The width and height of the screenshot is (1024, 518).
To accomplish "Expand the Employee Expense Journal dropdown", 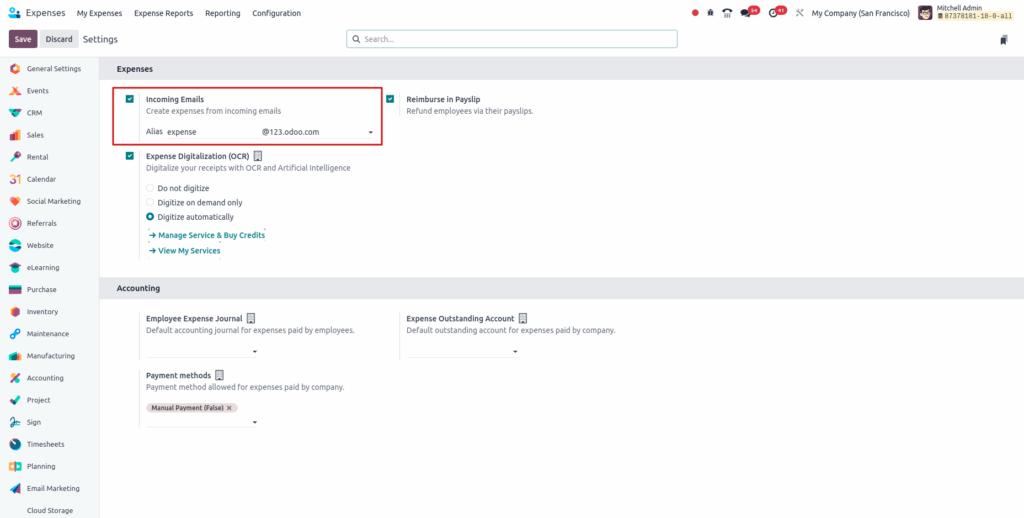I will click(254, 352).
